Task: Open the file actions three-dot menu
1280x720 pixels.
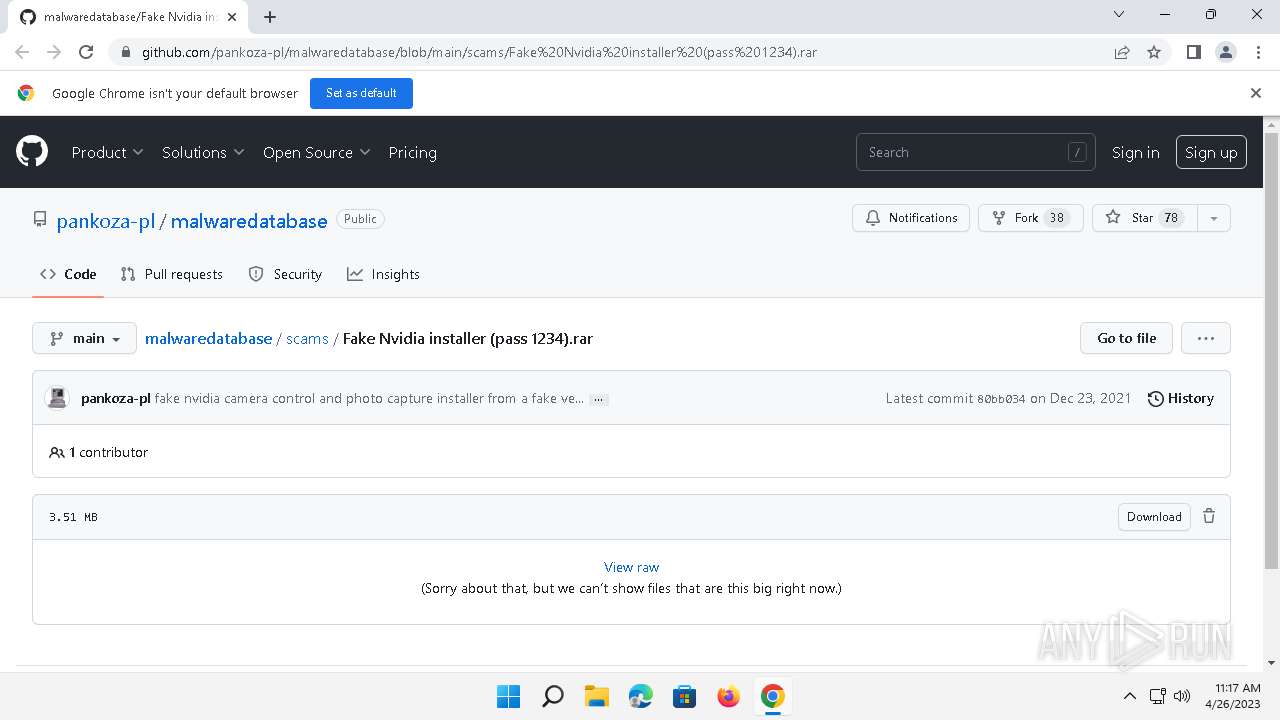Action: pyautogui.click(x=1205, y=338)
